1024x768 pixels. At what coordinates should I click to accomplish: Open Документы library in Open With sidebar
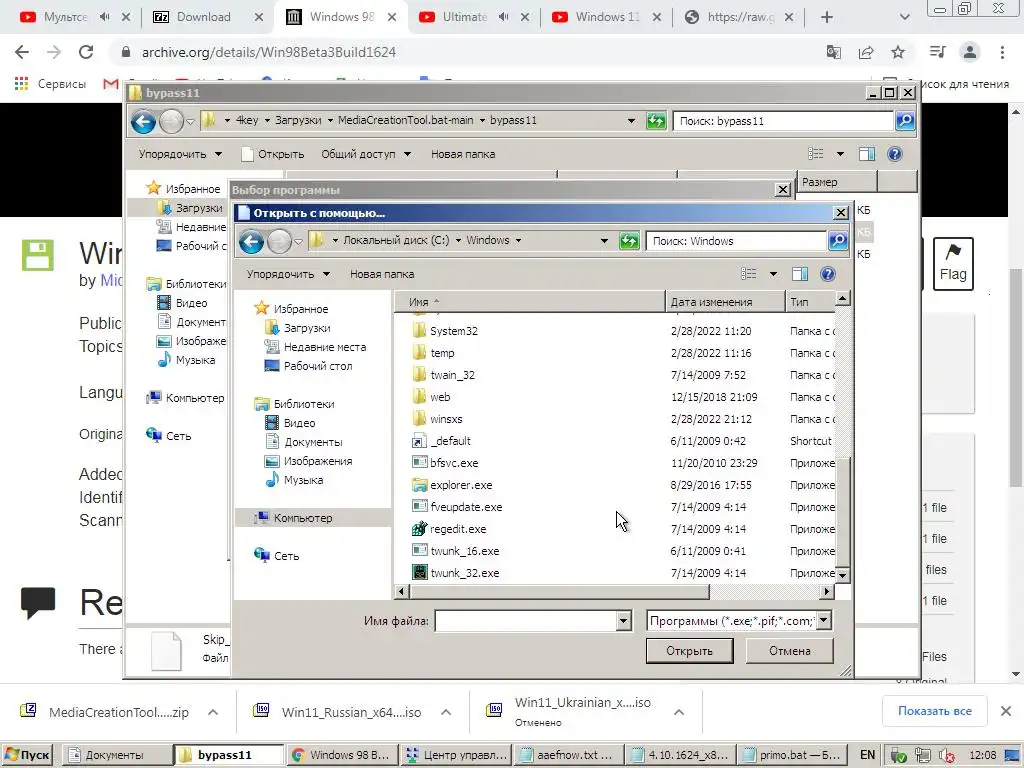[x=313, y=442]
